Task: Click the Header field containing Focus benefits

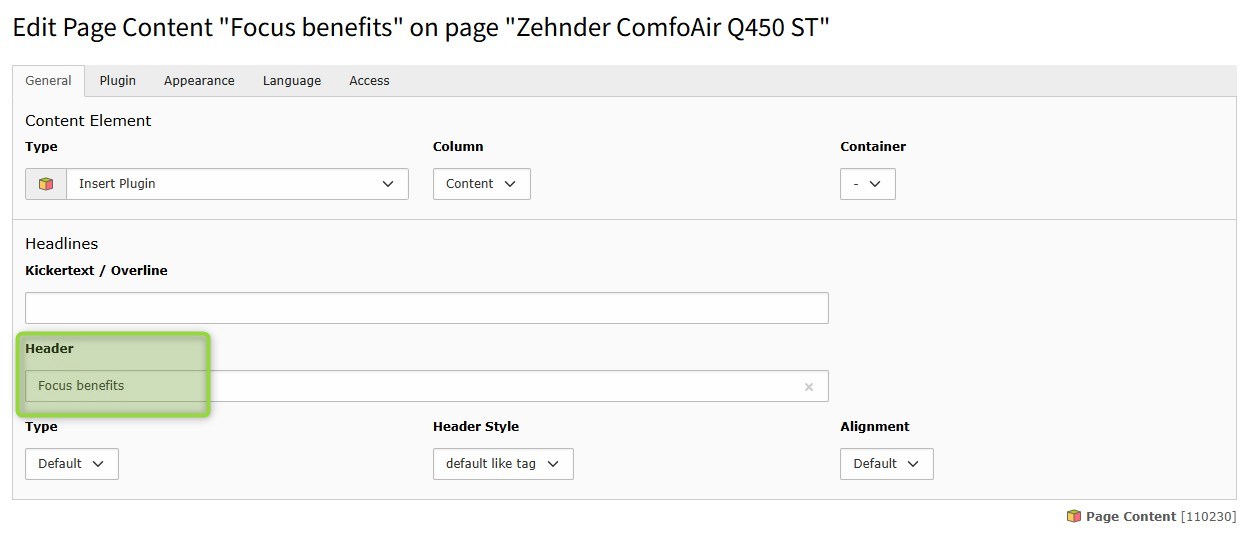Action: [x=426, y=386]
